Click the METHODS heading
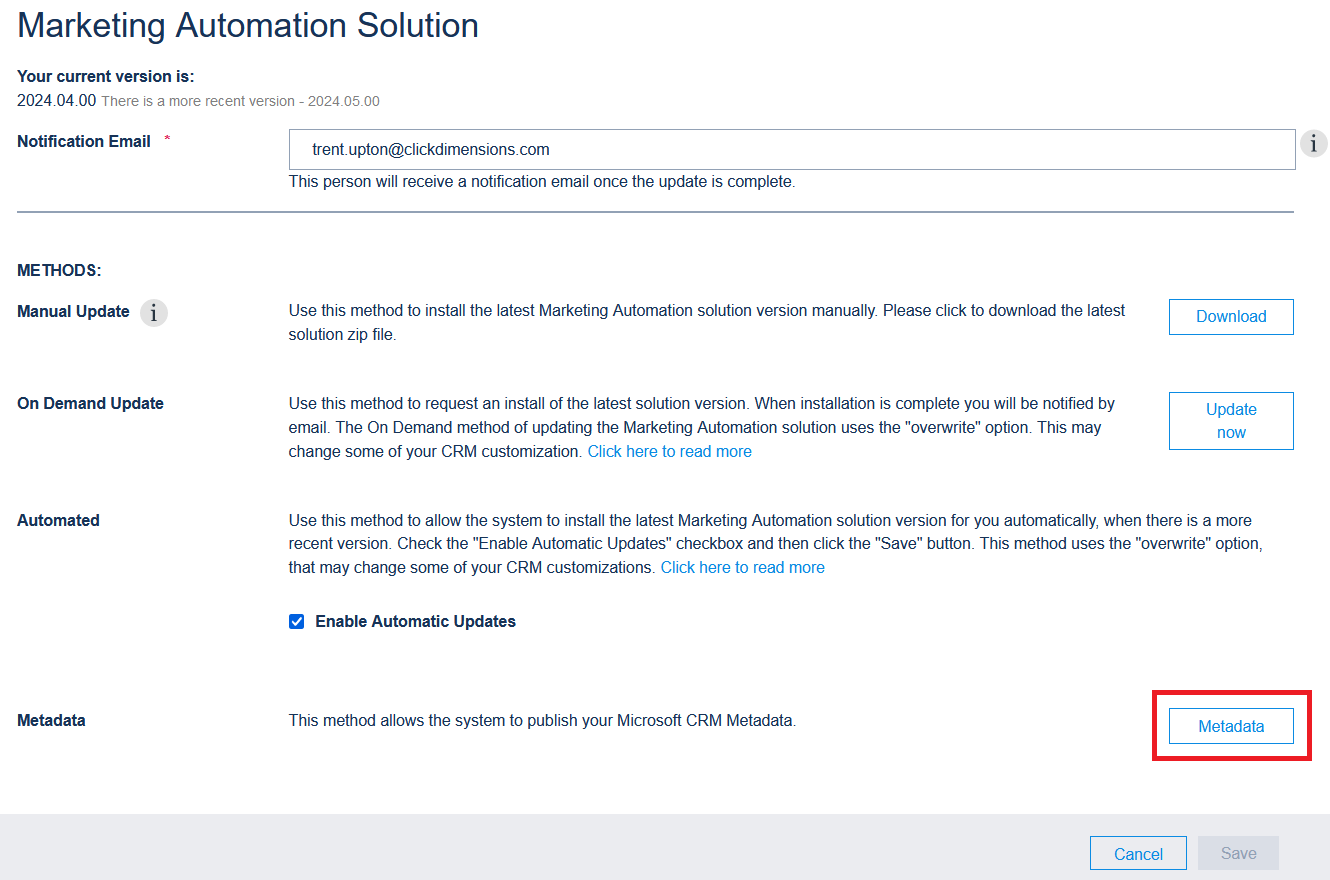This screenshot has height=880, width=1330. pos(59,270)
